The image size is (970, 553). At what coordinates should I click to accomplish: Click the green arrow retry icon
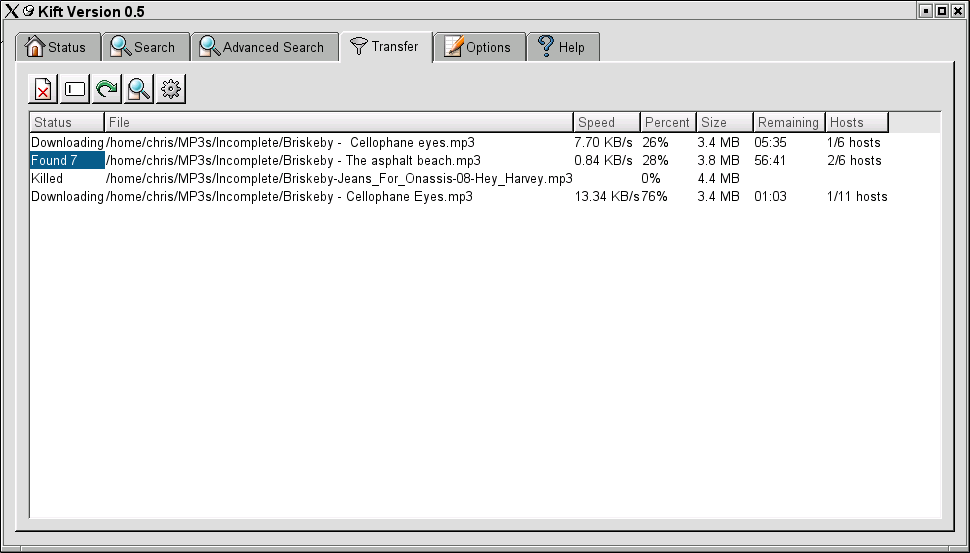(x=107, y=89)
